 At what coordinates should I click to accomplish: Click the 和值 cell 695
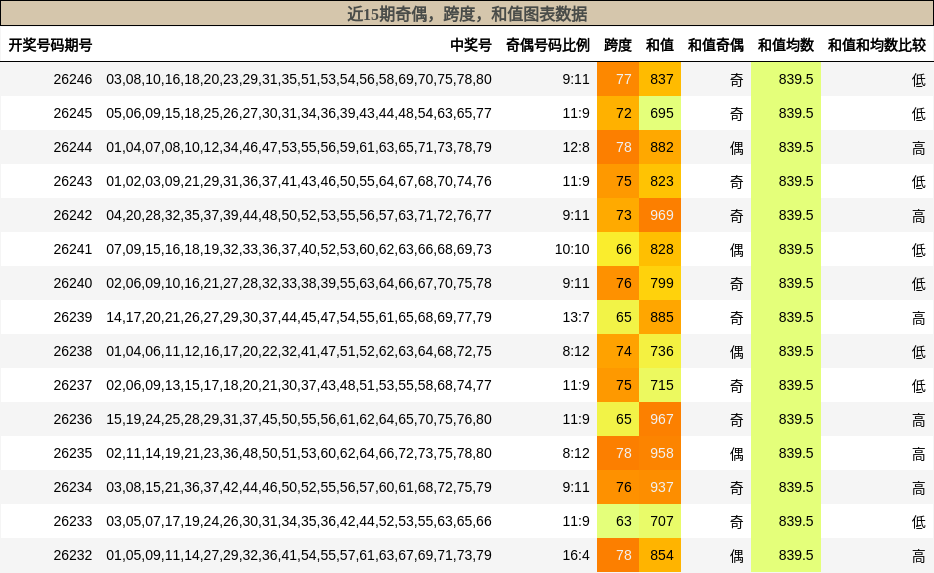click(x=660, y=113)
